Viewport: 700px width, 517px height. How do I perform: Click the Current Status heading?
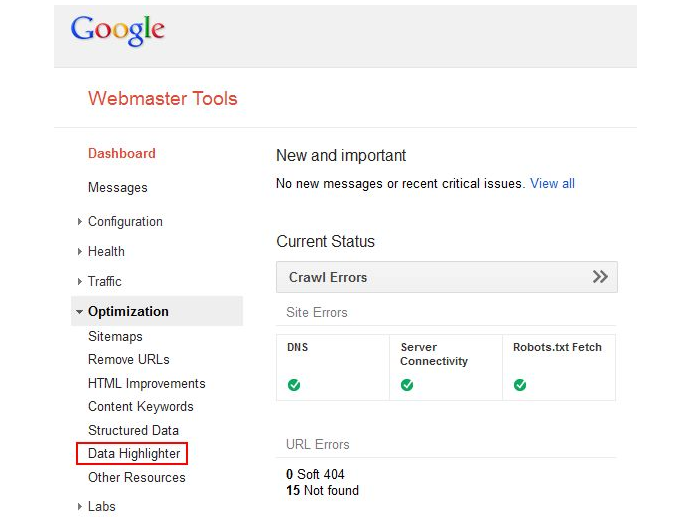click(x=325, y=242)
